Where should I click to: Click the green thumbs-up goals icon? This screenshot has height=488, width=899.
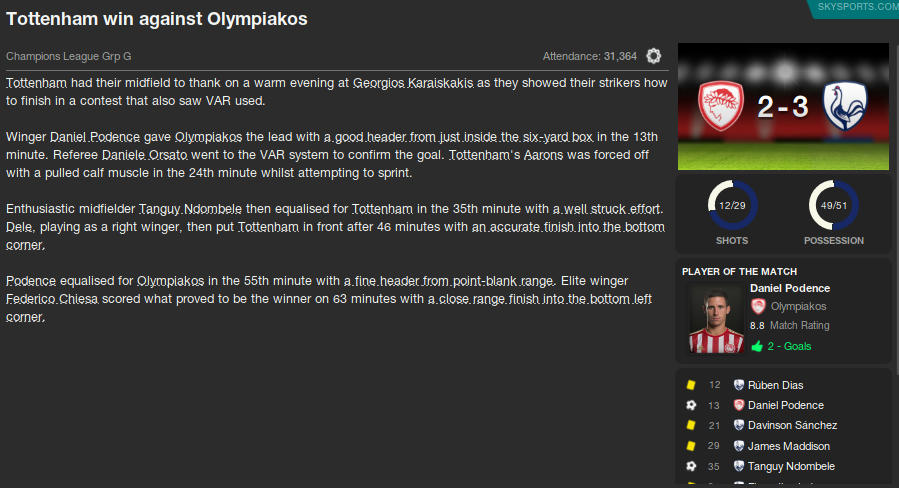[757, 346]
